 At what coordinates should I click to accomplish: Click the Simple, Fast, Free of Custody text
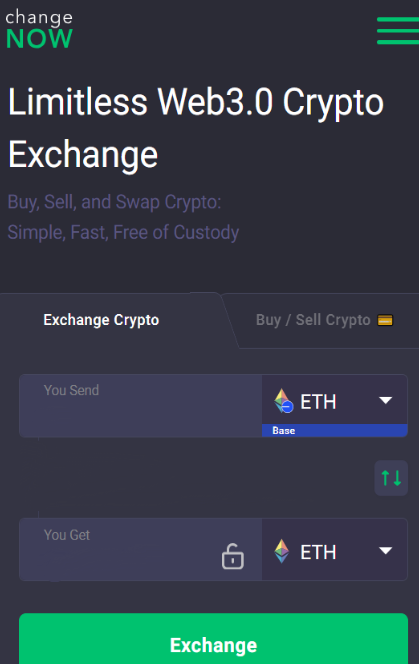click(123, 232)
